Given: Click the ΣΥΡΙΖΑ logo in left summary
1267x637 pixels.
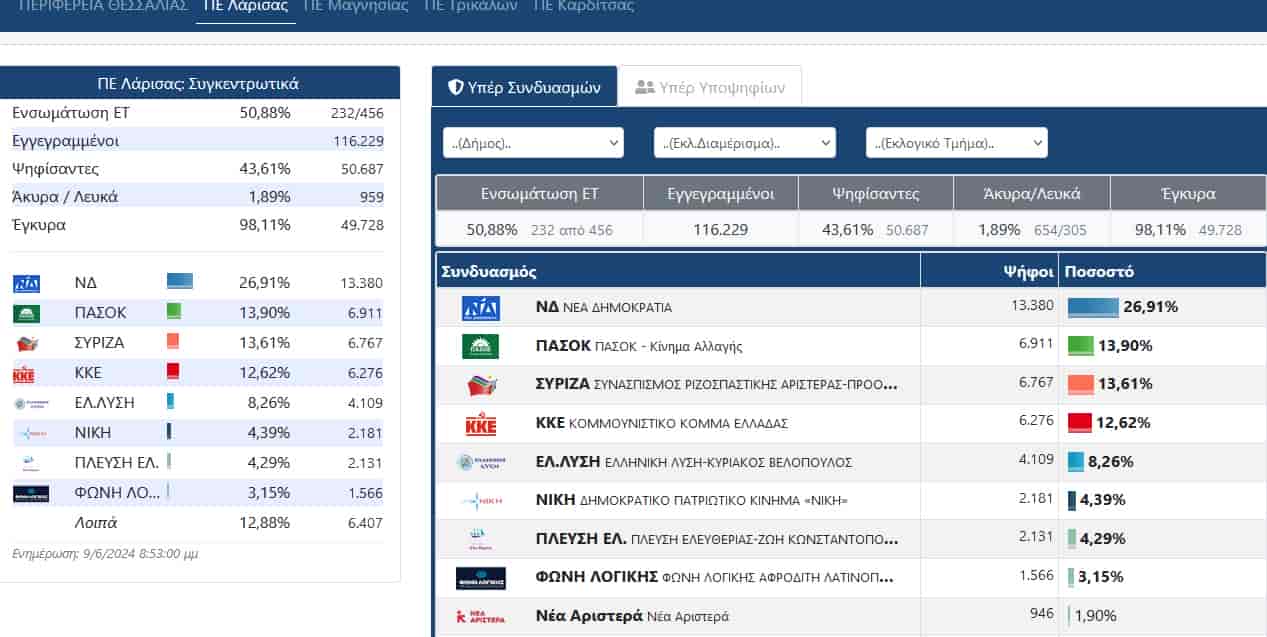Looking at the screenshot, I should pyautogui.click(x=26, y=344).
